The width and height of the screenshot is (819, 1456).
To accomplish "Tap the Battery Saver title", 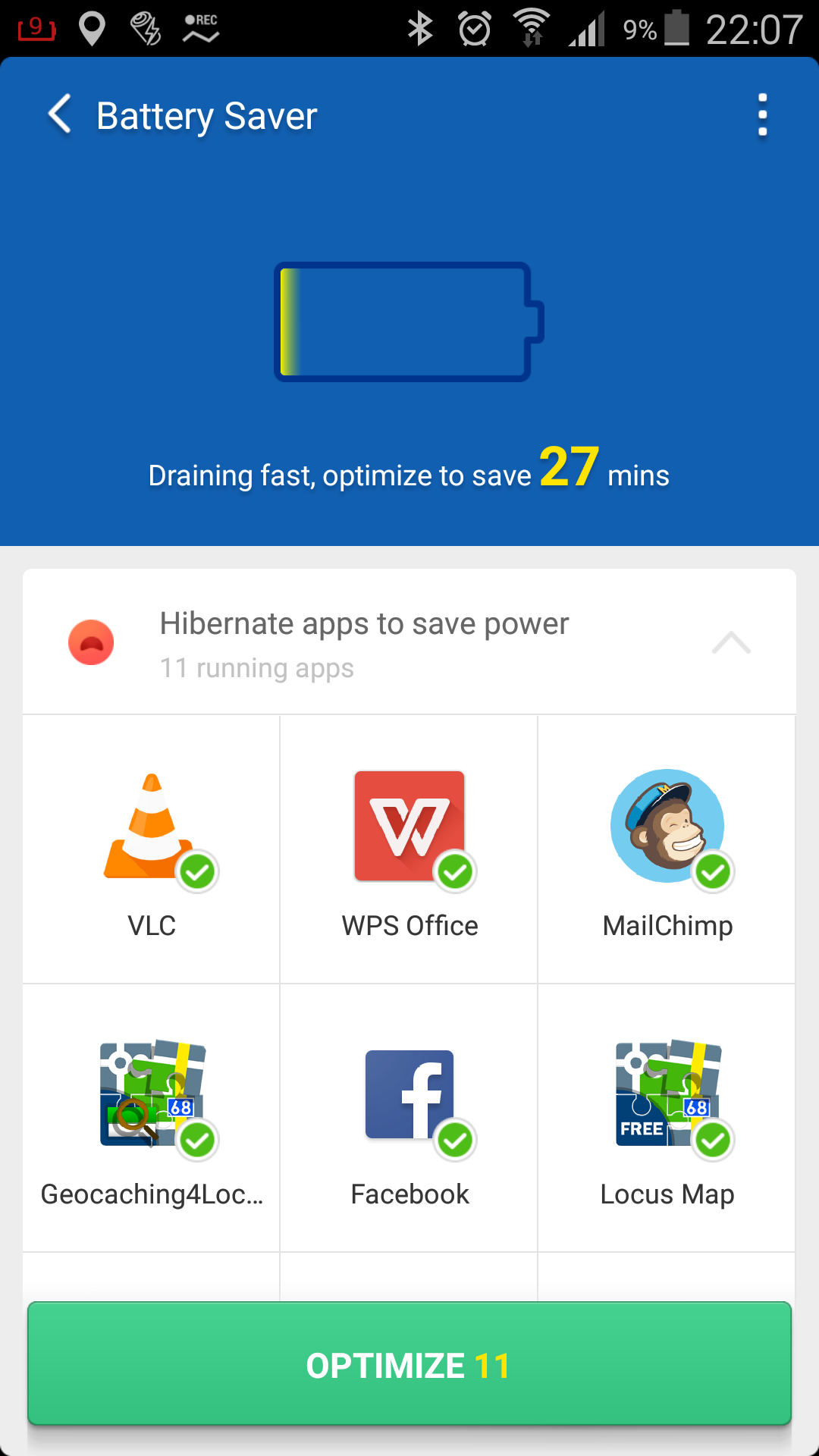I will 206,116.
